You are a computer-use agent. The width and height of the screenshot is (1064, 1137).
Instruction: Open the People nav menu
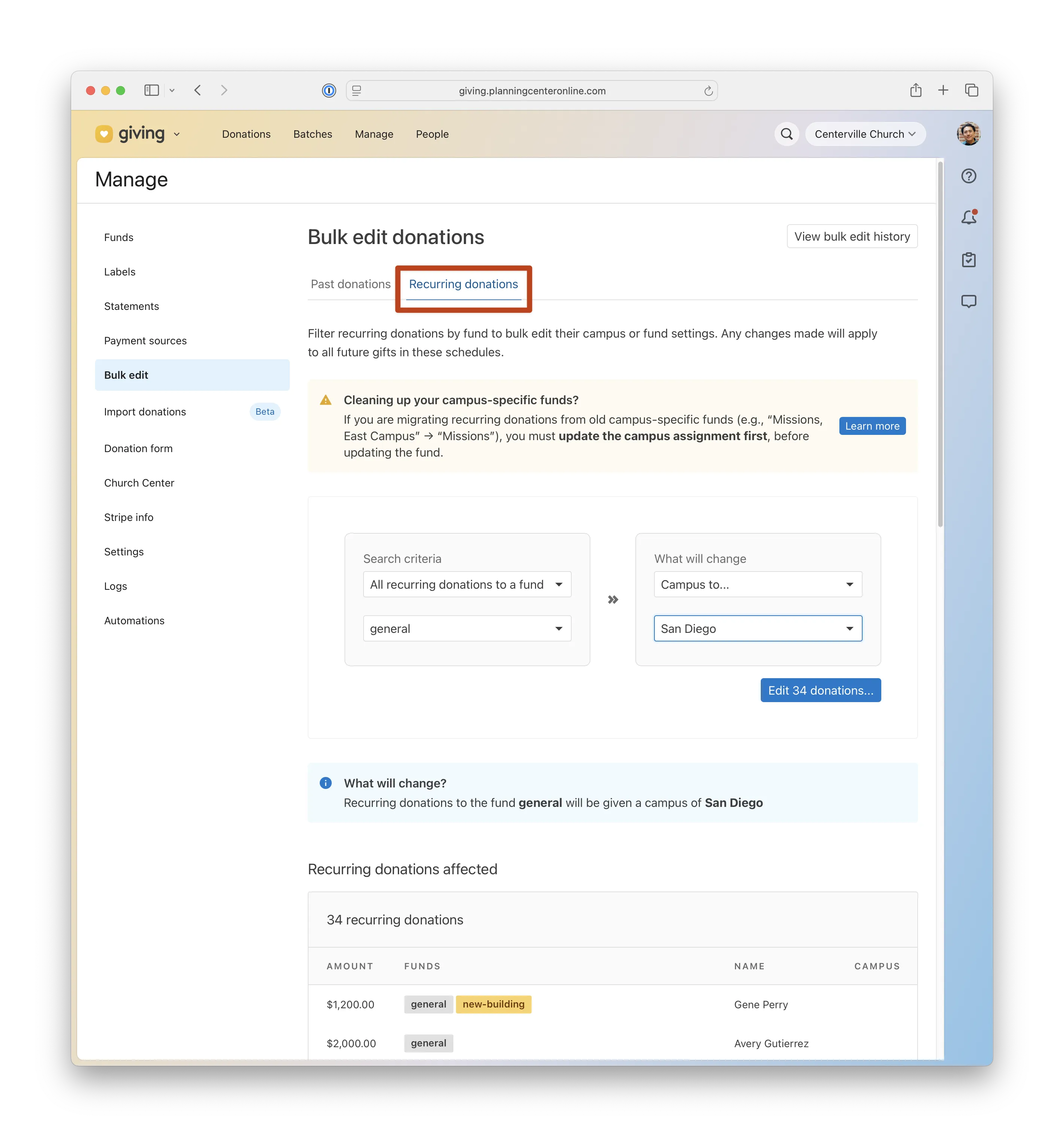[x=432, y=134]
